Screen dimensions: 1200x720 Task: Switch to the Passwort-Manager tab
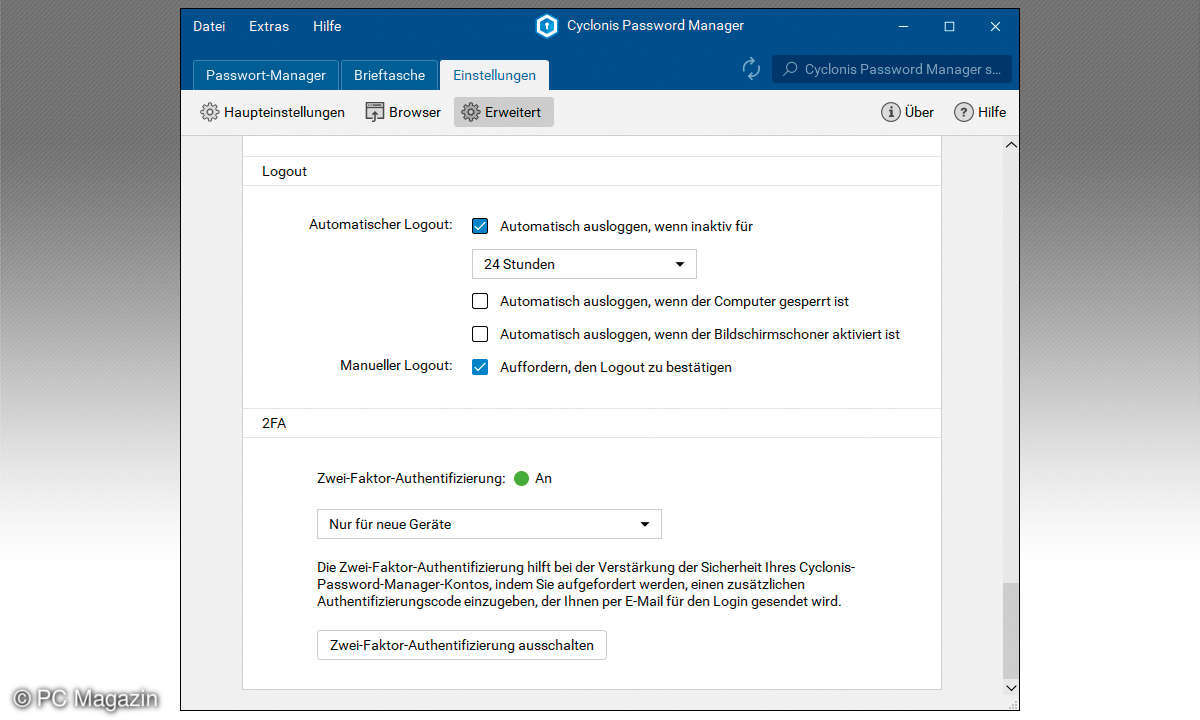click(266, 75)
